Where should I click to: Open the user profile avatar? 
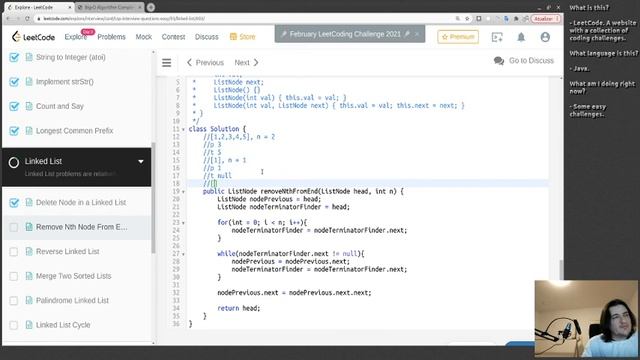pos(545,37)
